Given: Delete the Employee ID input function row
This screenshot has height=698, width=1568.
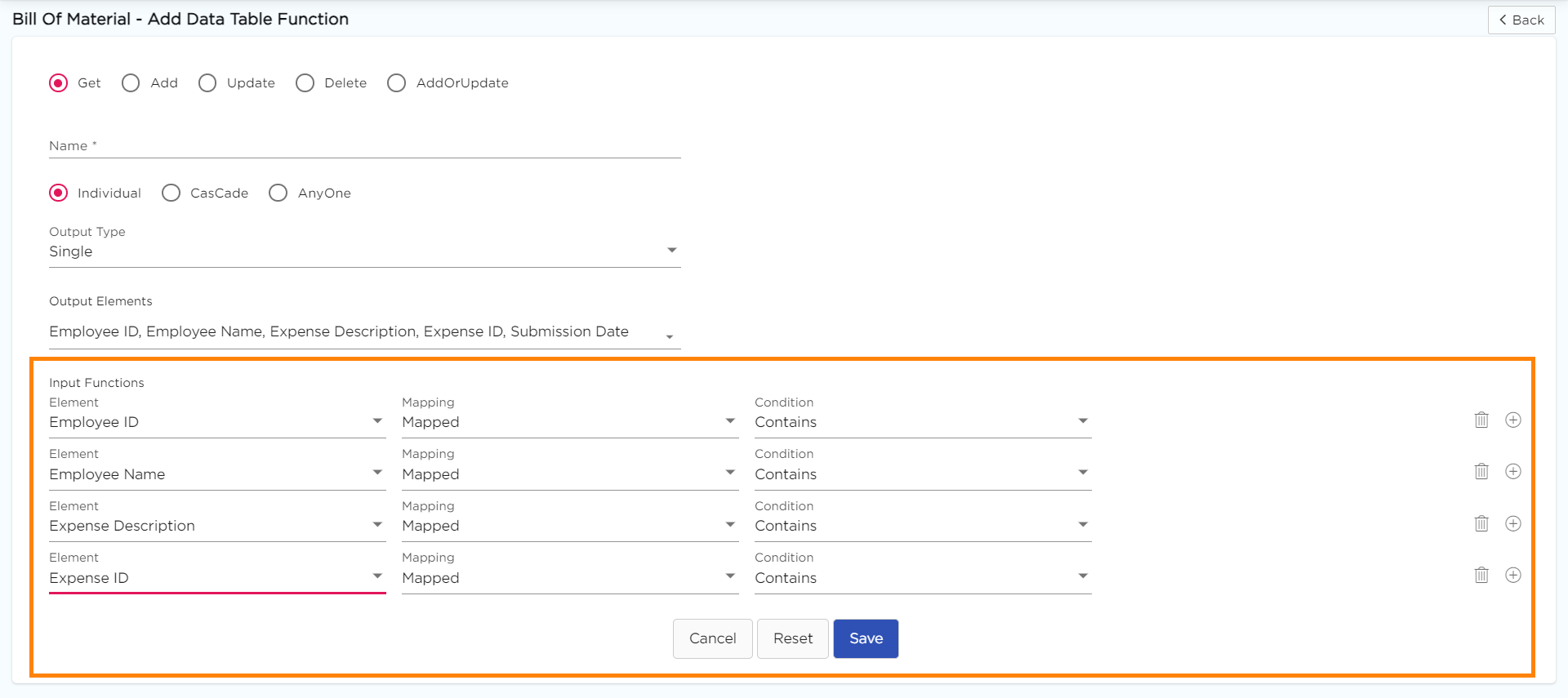Looking at the screenshot, I should (1481, 420).
